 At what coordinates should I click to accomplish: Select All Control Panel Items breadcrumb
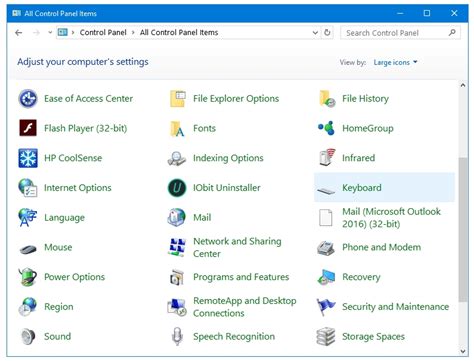tap(179, 32)
